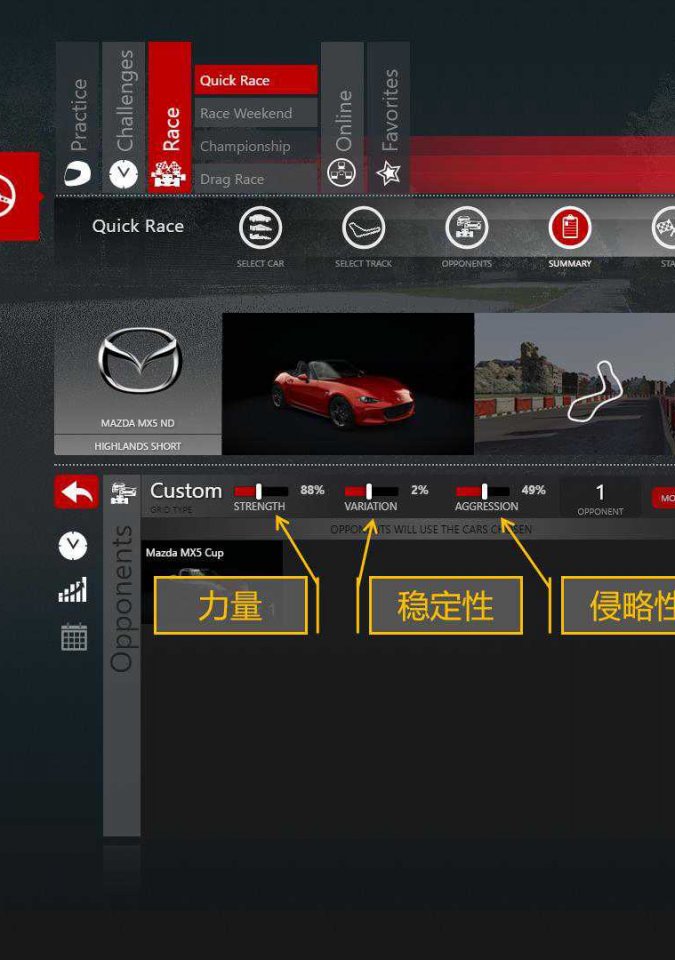The image size is (675, 960).
Task: Click the opponent count field
Action: pyautogui.click(x=600, y=498)
